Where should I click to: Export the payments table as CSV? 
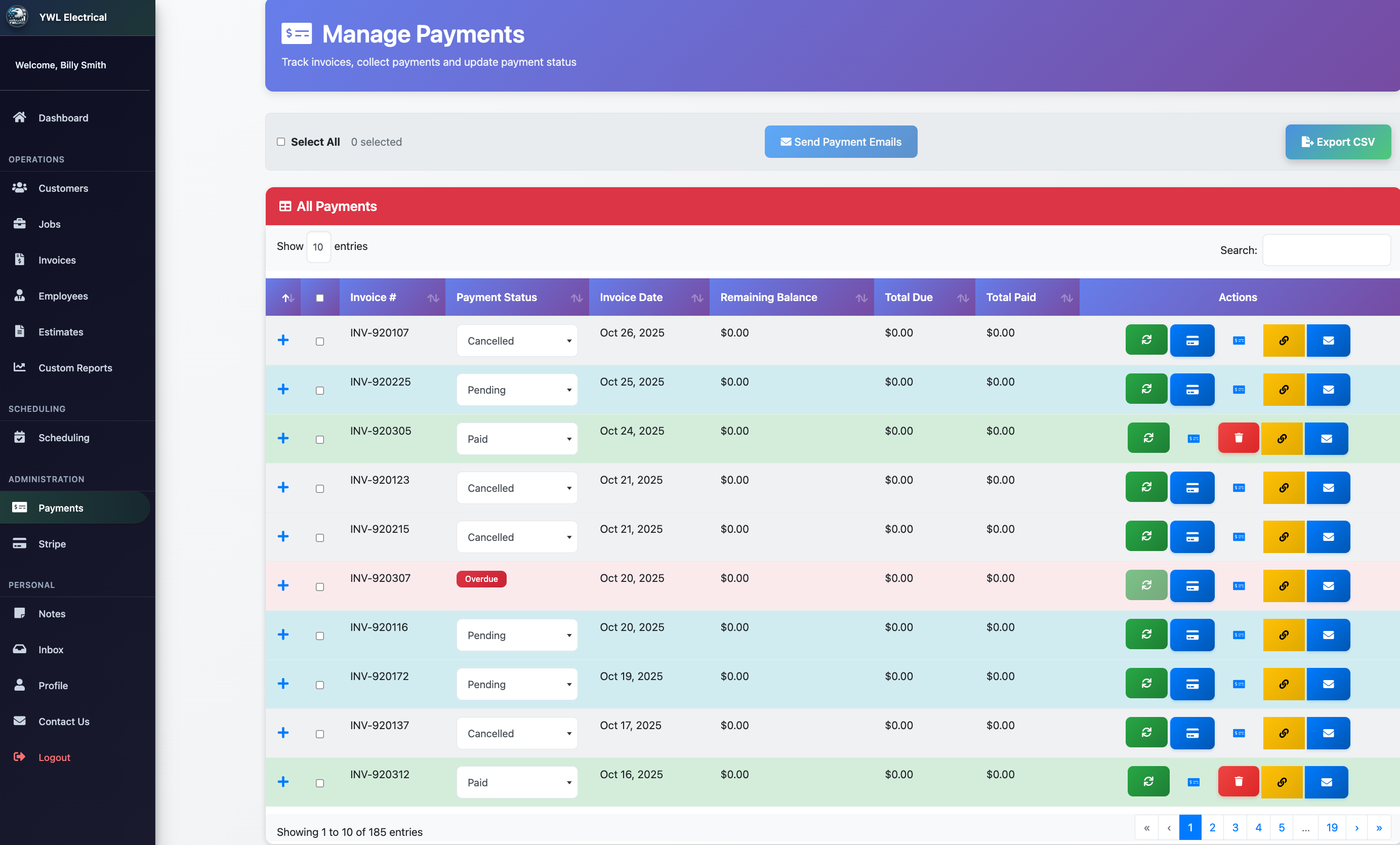point(1338,141)
